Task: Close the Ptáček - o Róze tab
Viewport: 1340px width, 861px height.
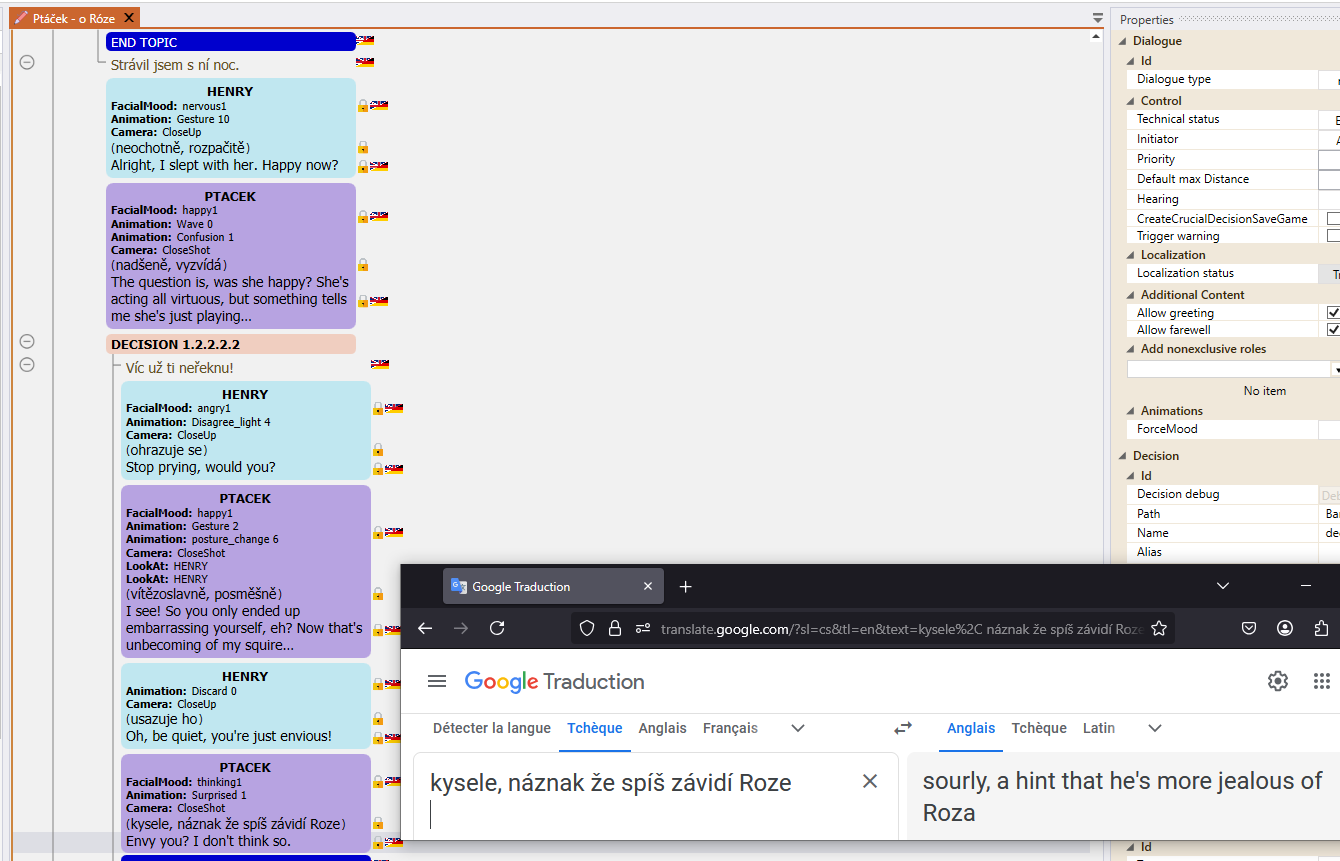Action: click(128, 18)
